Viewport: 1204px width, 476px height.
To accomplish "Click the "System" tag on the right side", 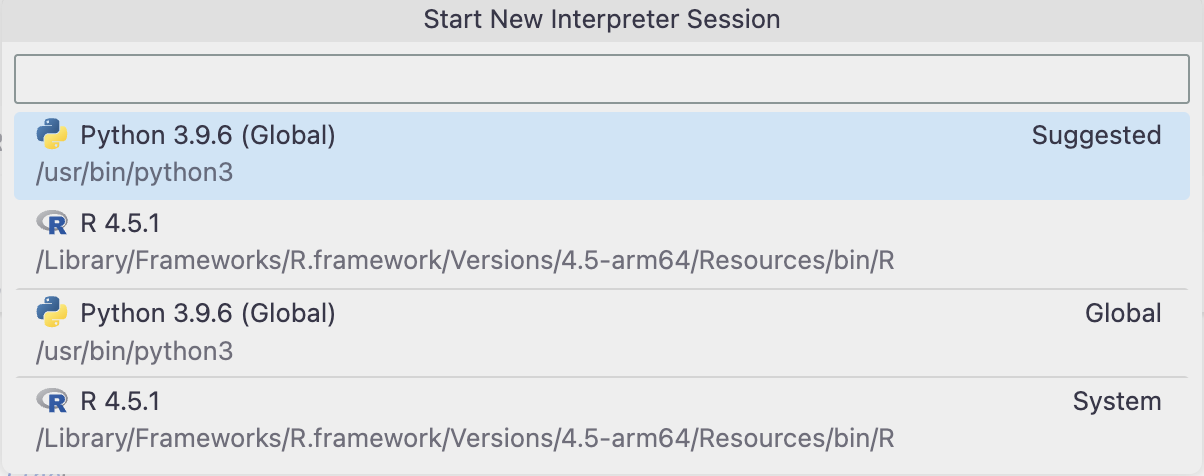I will [1117, 402].
